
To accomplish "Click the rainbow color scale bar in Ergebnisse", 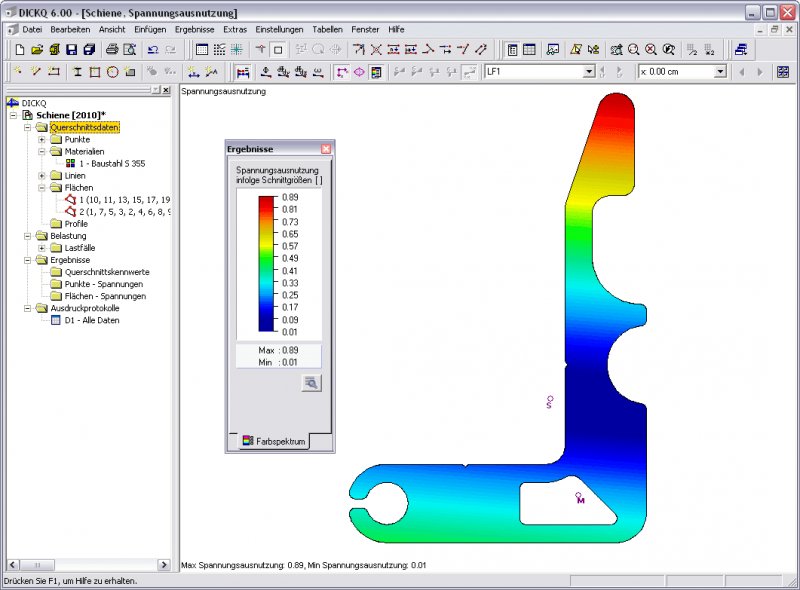I will 266,264.
